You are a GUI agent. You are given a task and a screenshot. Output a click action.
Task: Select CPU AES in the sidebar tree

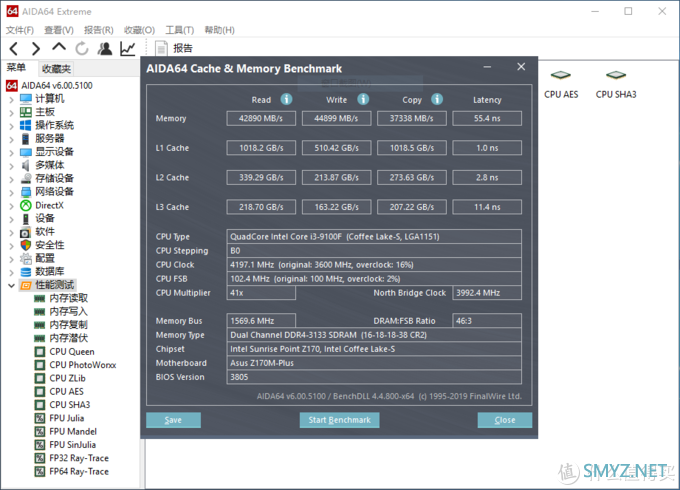coord(66,392)
